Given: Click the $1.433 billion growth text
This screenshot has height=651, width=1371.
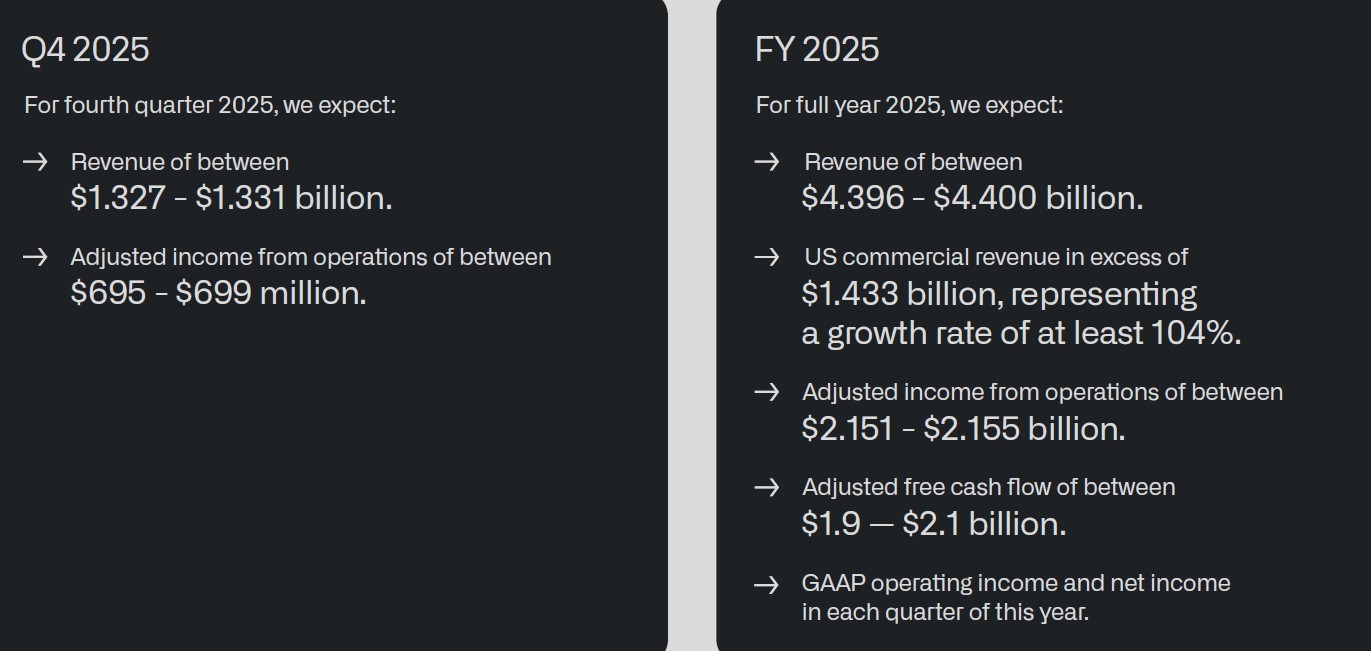Looking at the screenshot, I should point(999,294).
